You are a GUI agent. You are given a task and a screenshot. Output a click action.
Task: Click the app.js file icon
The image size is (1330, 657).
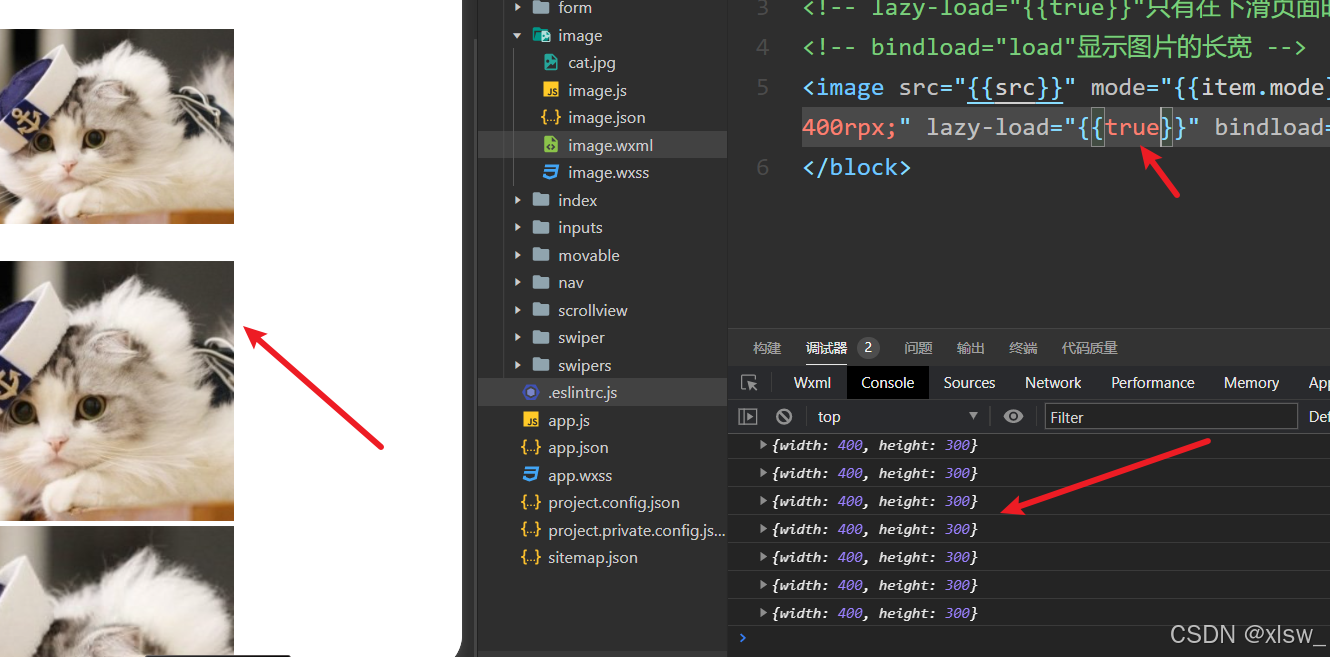(x=531, y=420)
